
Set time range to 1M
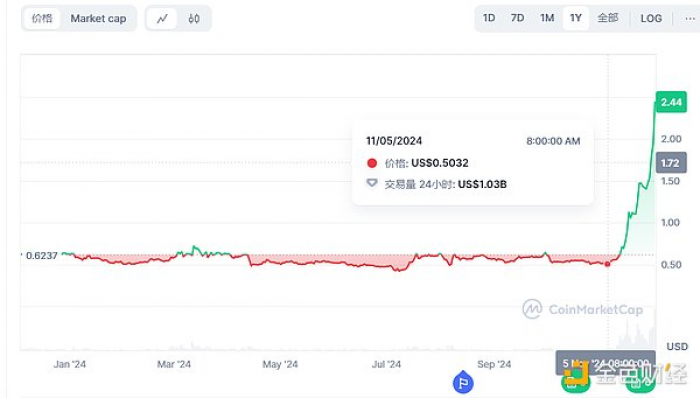(547, 18)
